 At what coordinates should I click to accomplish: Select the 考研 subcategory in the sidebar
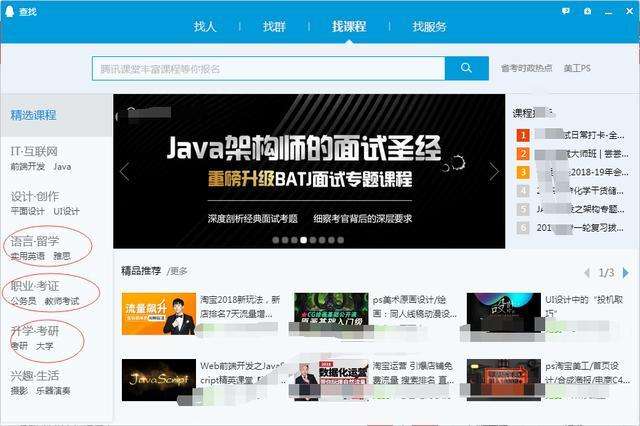tap(19, 346)
